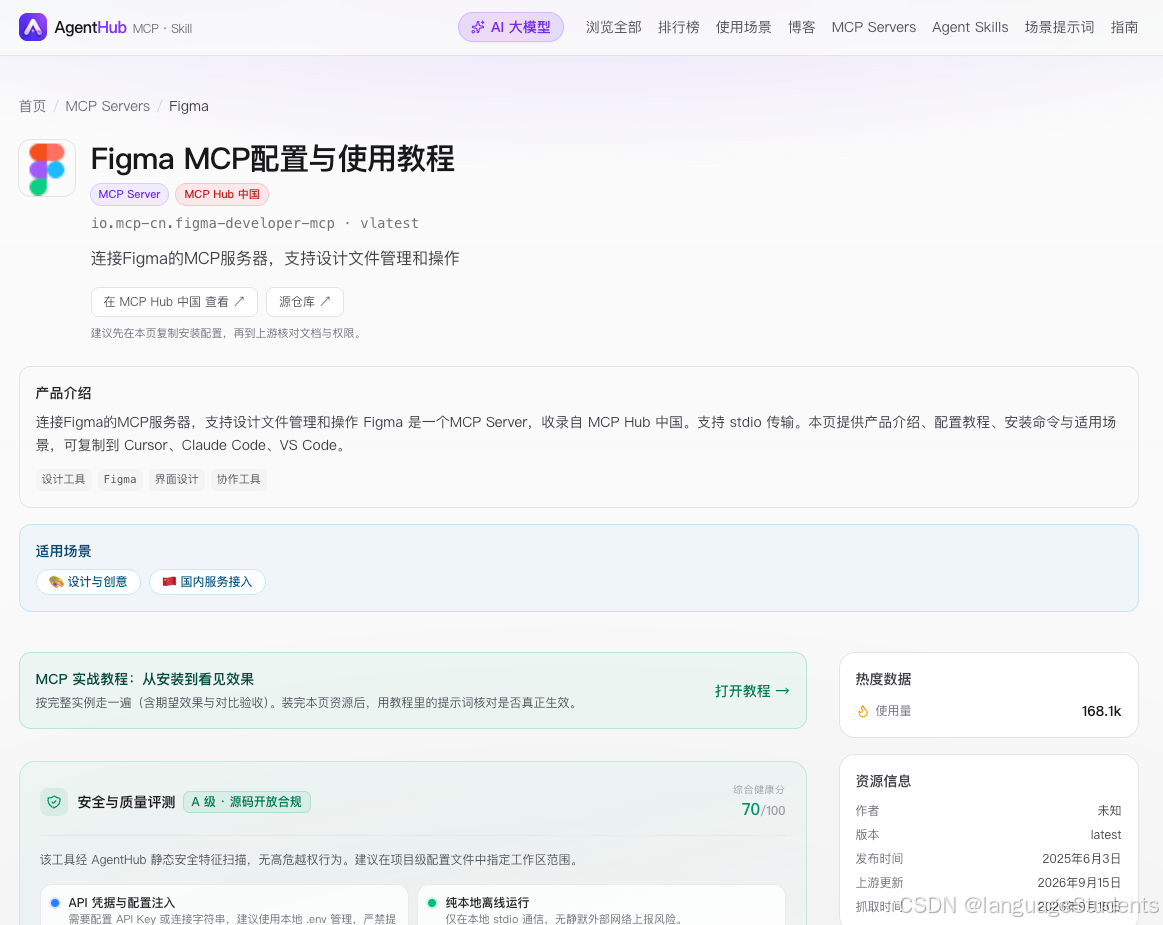The height and width of the screenshot is (925, 1163).
Task: Click the AgentHub purple logo icon
Action: [x=33, y=27]
